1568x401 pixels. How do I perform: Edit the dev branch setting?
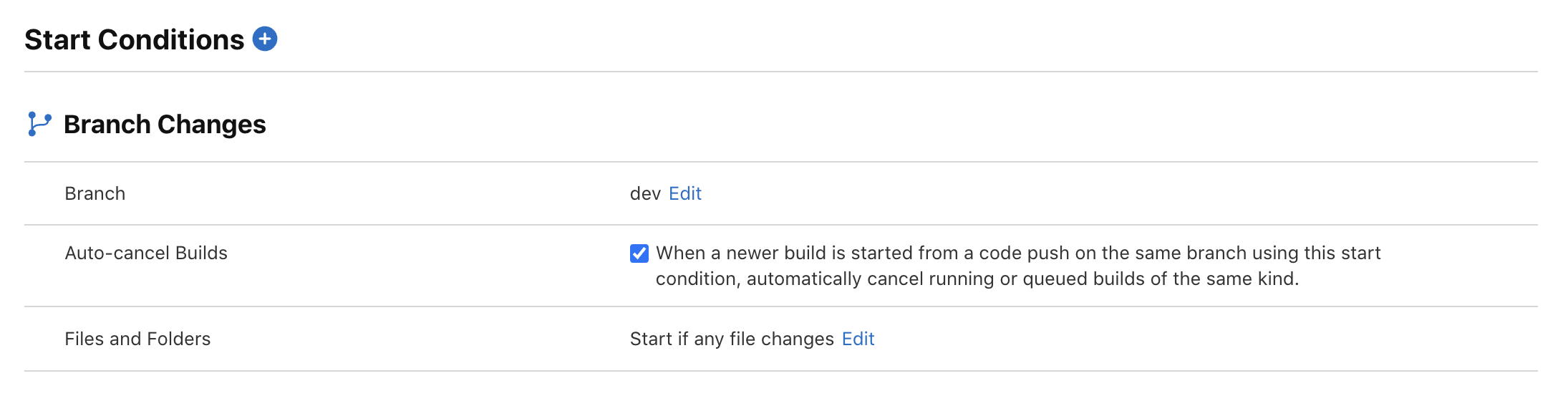(x=685, y=193)
